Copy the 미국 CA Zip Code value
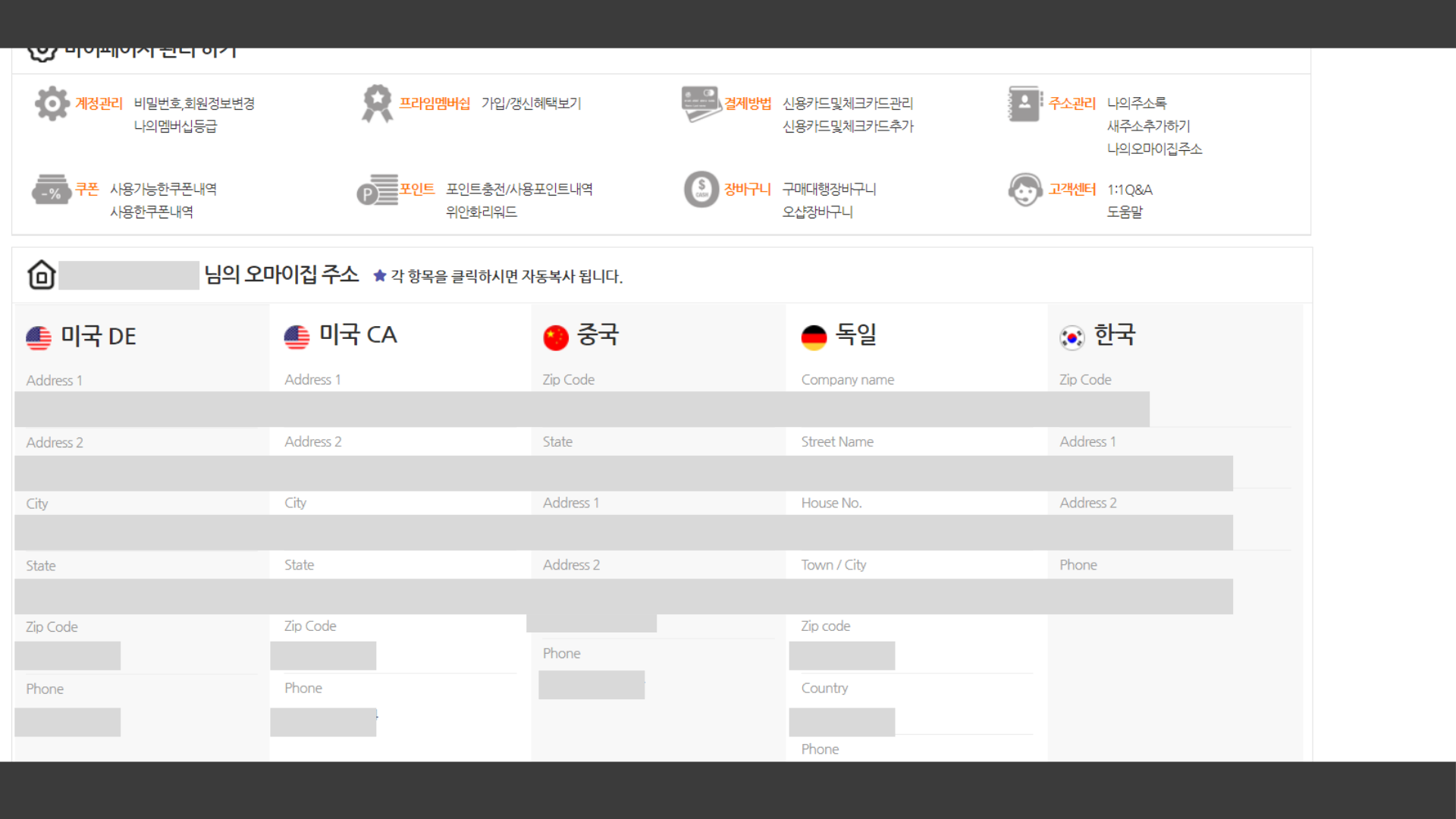 coord(323,655)
